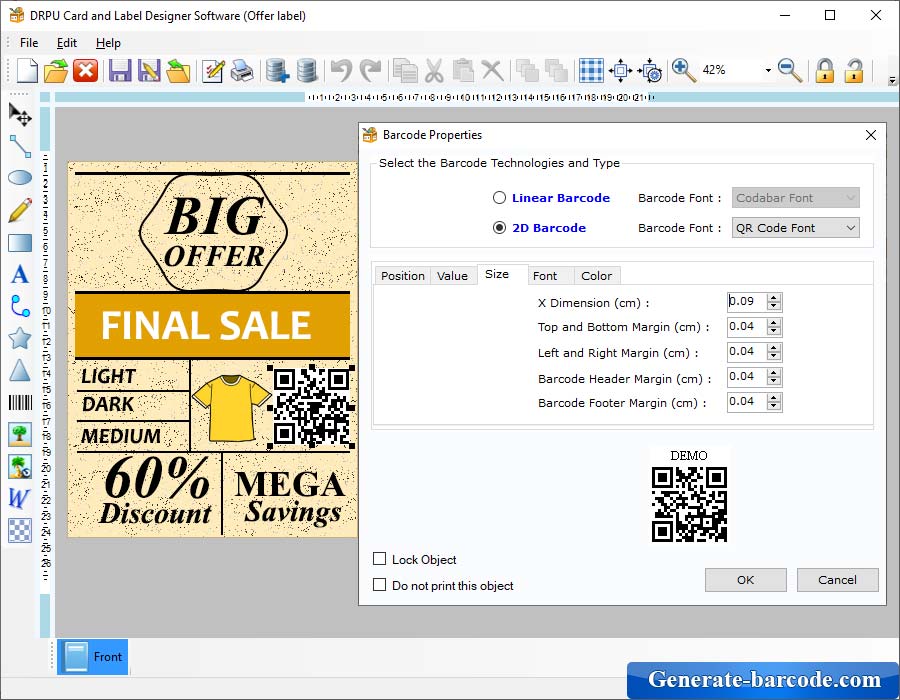Image resolution: width=900 pixels, height=700 pixels.
Task: Select the curved path tool
Action: tap(20, 306)
